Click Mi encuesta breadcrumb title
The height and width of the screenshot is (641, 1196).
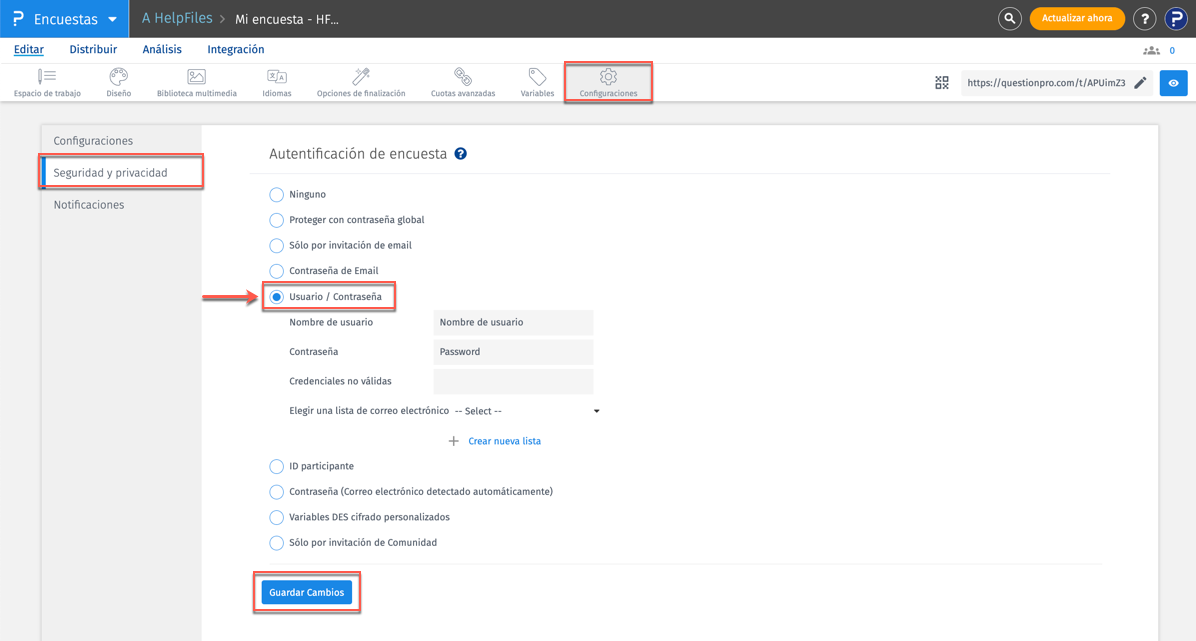(287, 19)
